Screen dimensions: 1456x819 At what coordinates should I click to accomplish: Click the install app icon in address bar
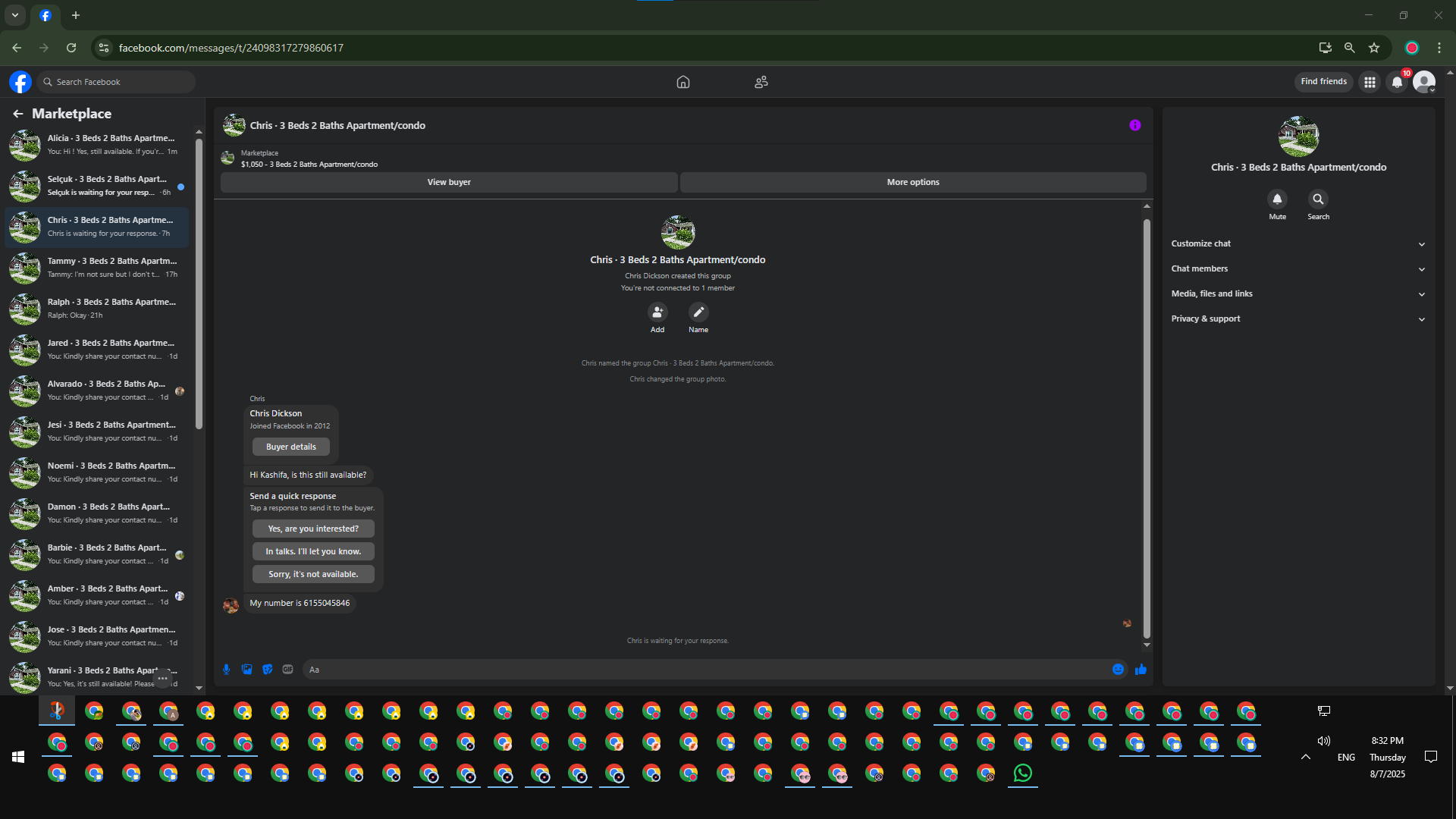coord(1326,48)
